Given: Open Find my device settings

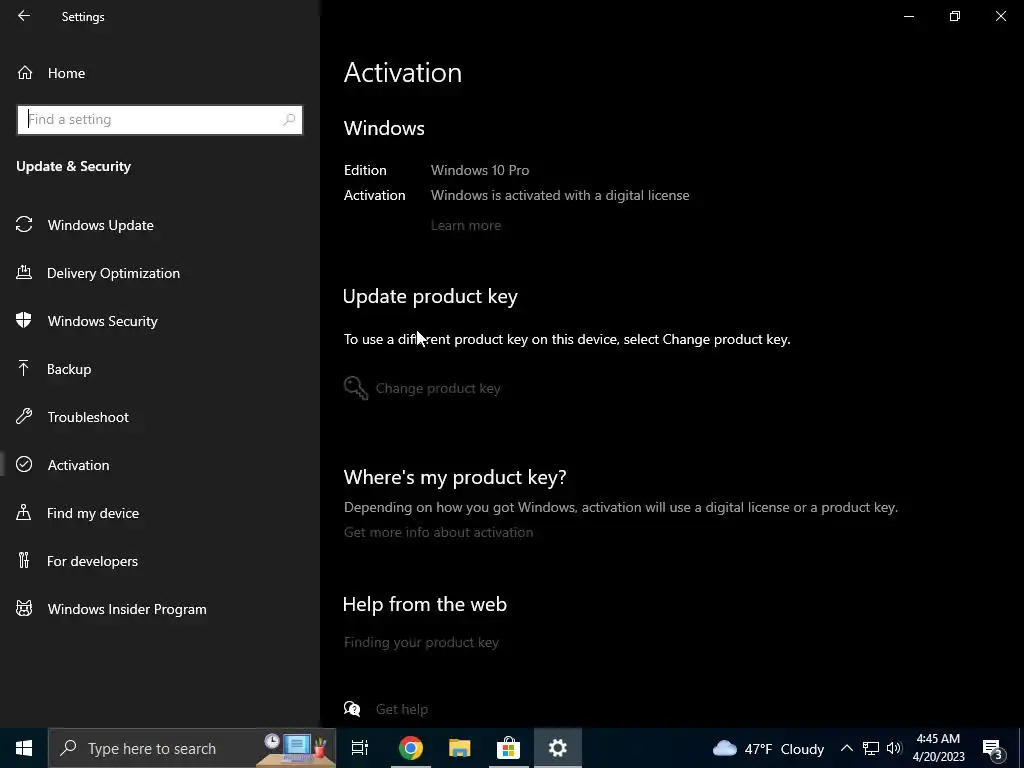Looking at the screenshot, I should click(x=93, y=513).
